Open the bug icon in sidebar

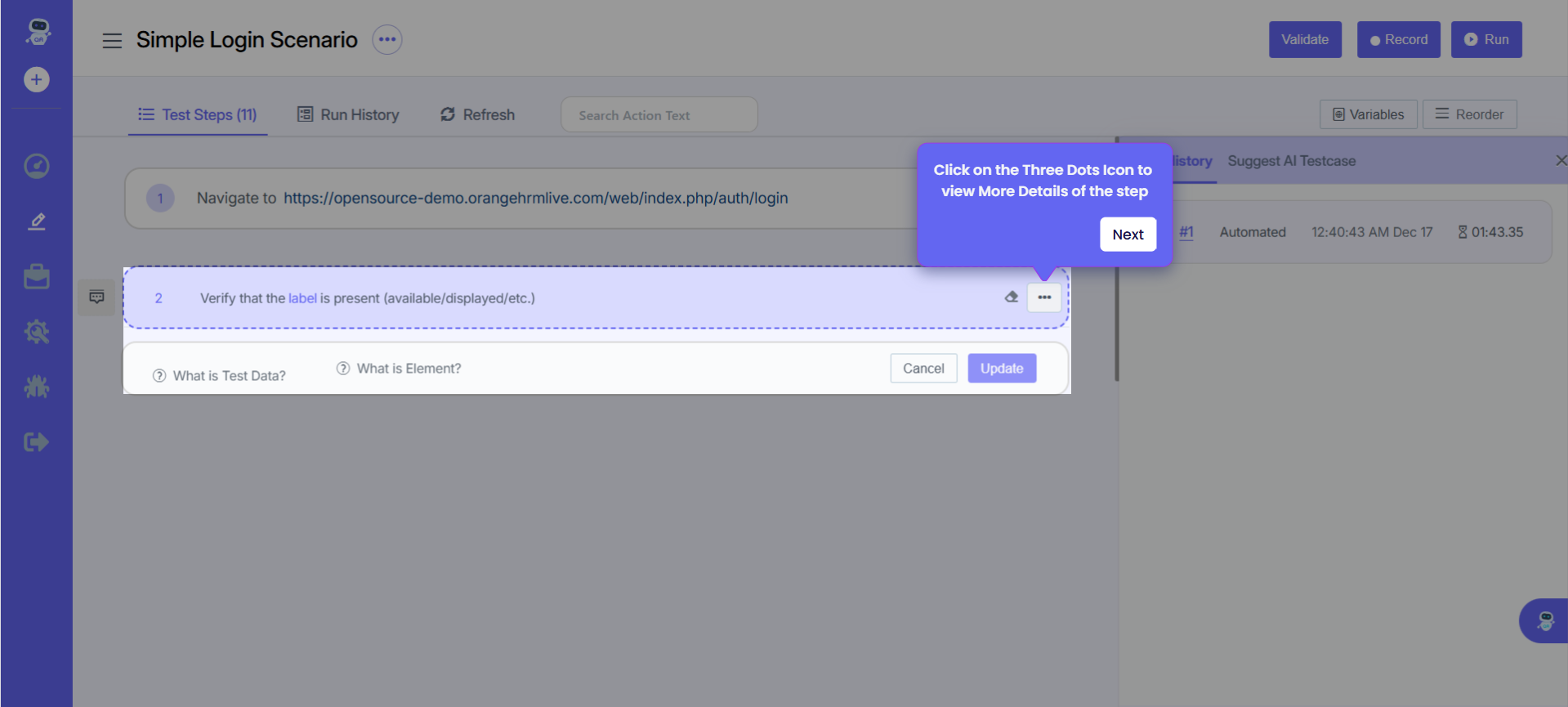pos(37,387)
